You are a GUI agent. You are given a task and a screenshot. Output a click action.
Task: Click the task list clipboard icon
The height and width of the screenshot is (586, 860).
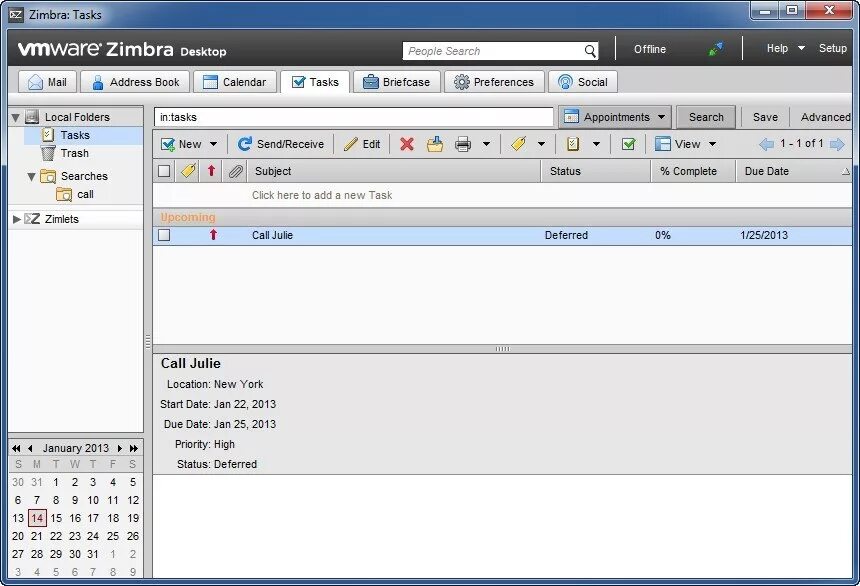tap(573, 144)
